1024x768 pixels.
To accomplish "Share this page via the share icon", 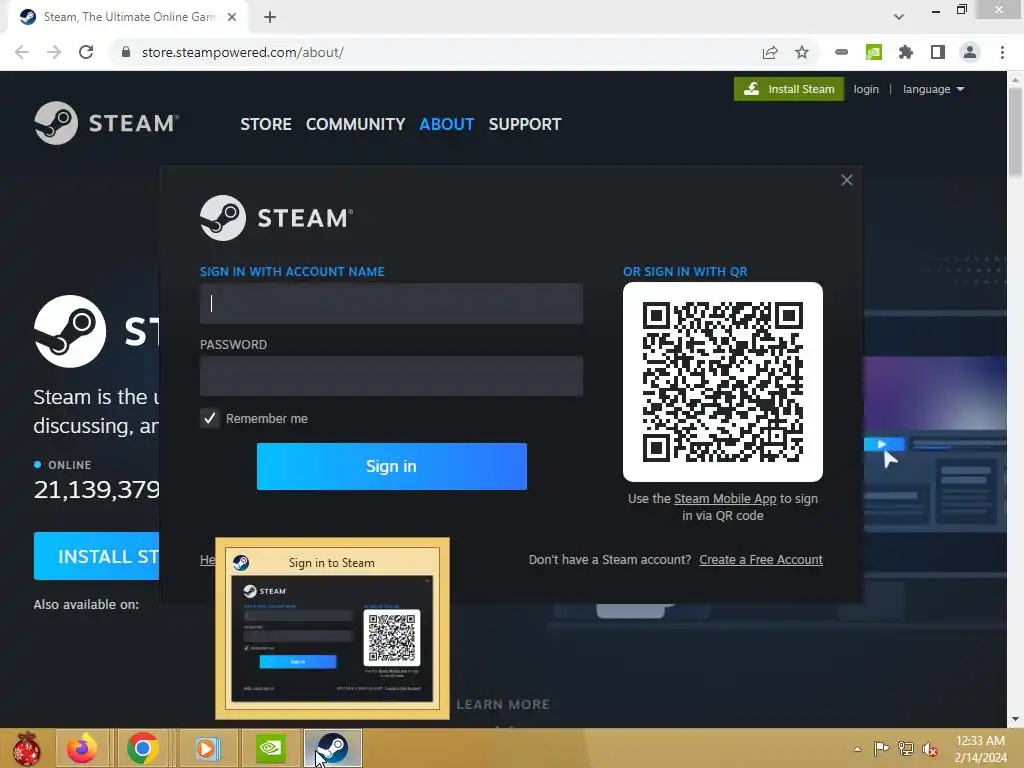I will coord(770,52).
